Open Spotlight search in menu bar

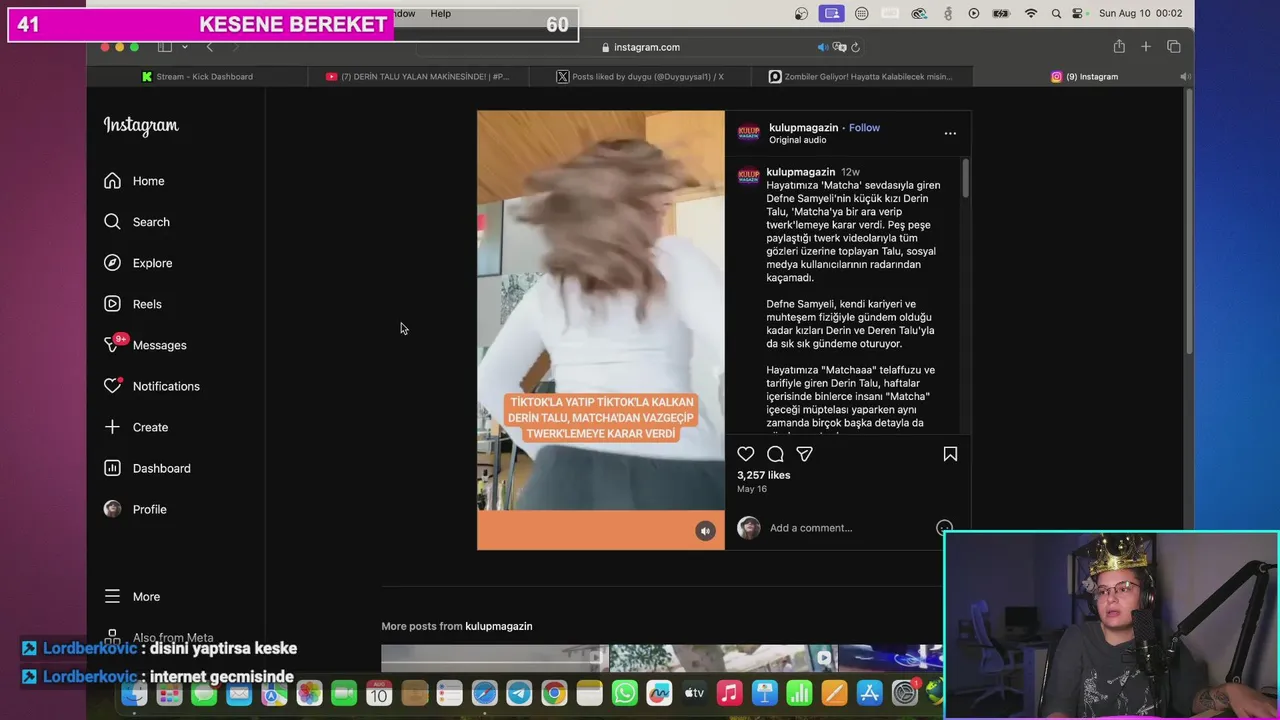pyautogui.click(x=1057, y=14)
